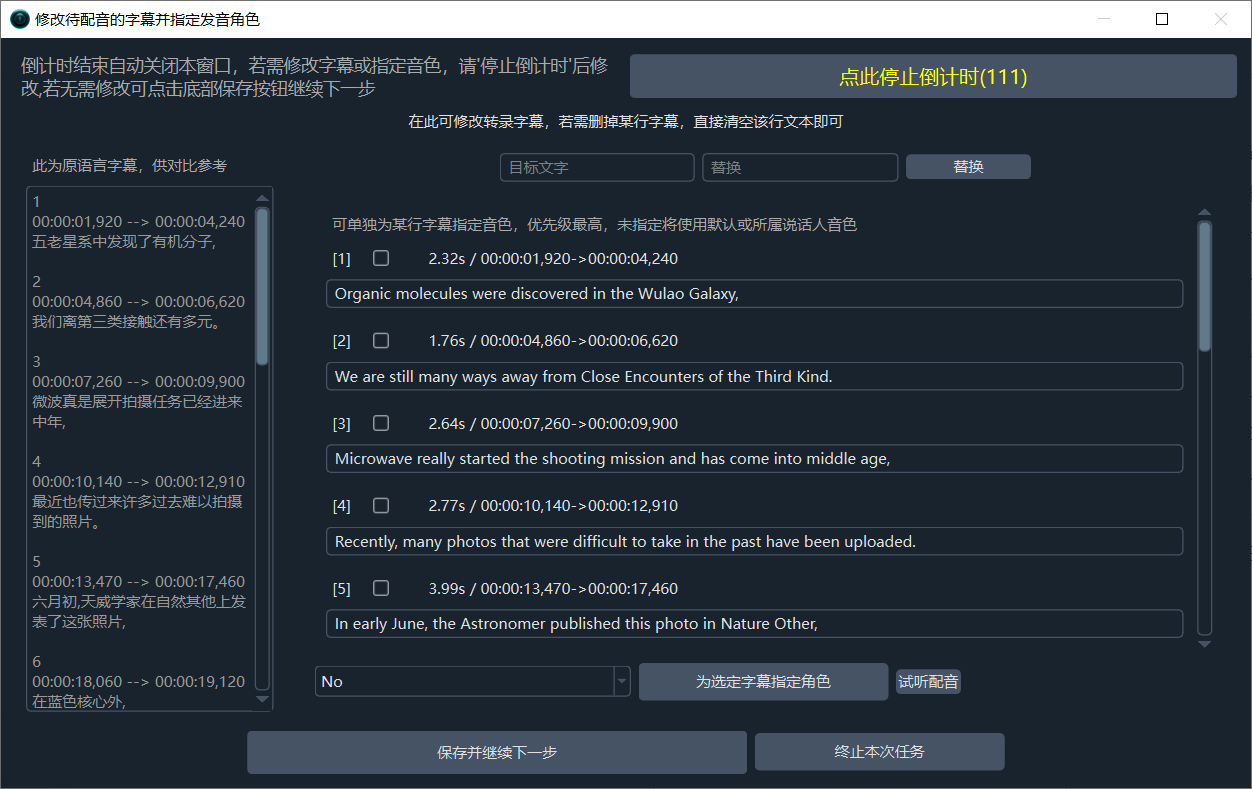Screen dimensions: 1252x789
Task: Mark the checkbox for subtitle line [5]
Action: [x=381, y=588]
